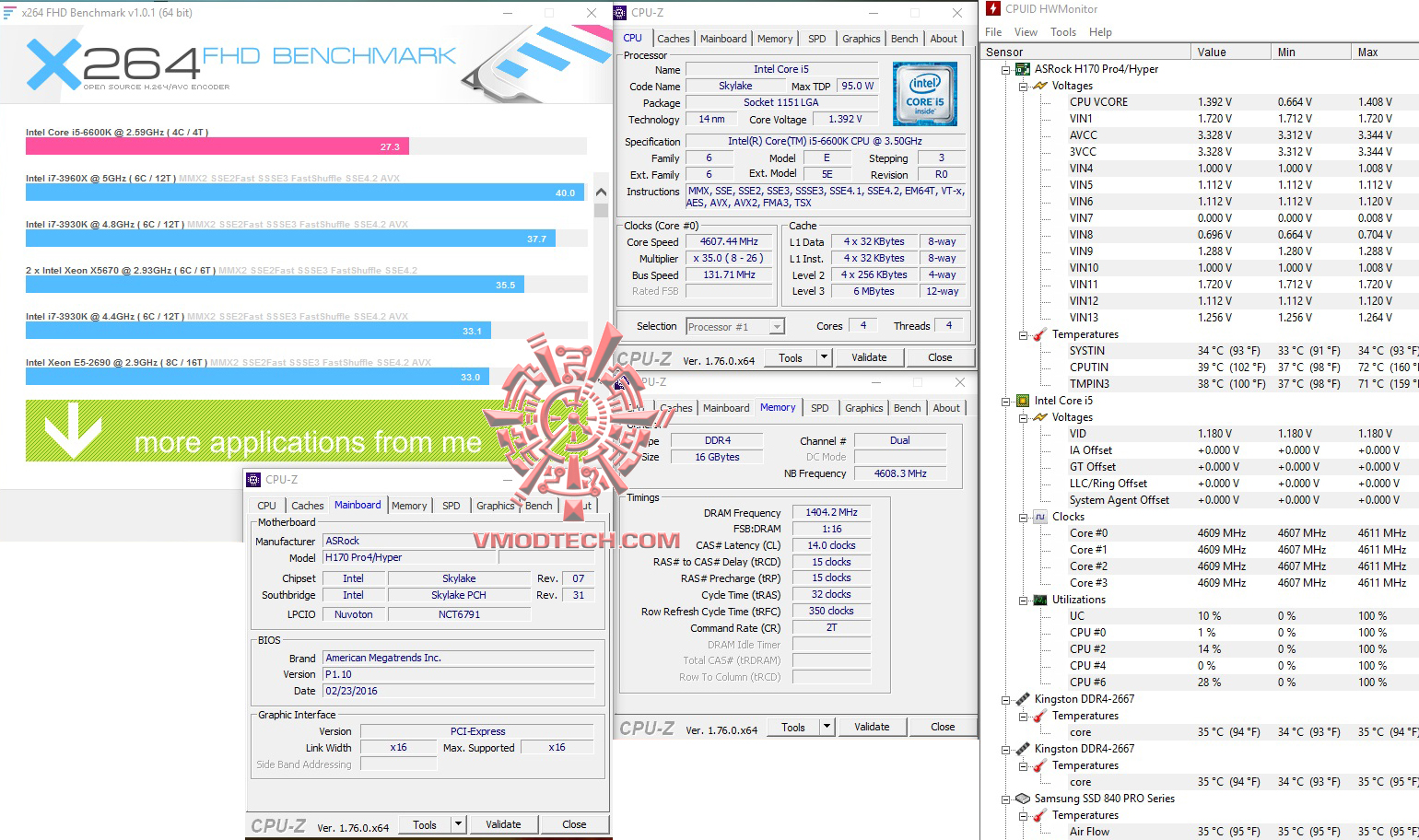Click the Value column header in HWMonitor

point(1231,52)
